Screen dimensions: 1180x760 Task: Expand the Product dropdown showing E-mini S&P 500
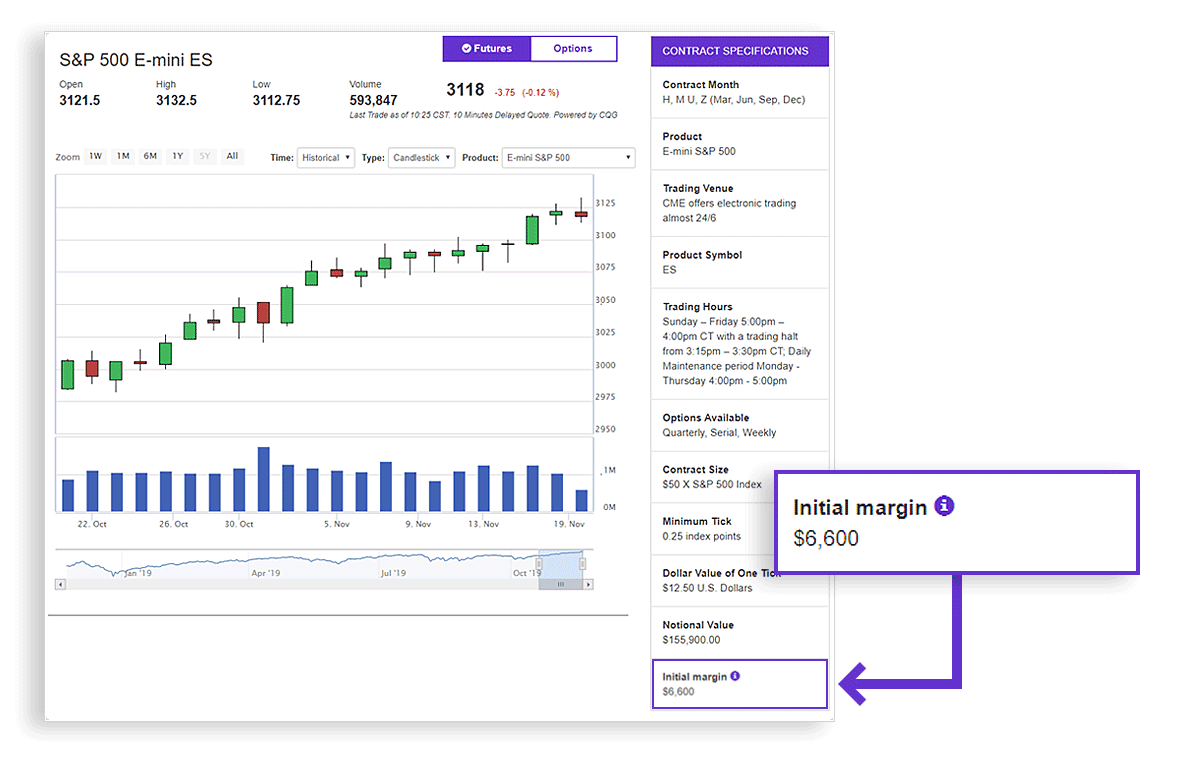point(568,158)
